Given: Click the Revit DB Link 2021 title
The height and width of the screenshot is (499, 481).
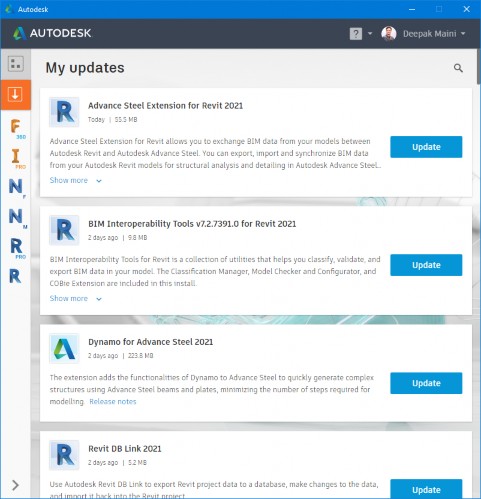Looking at the screenshot, I should coord(125,449).
